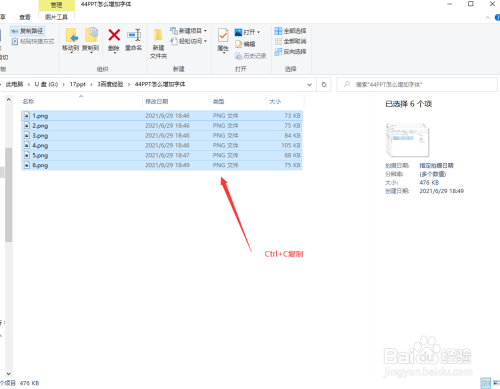The width and height of the screenshot is (500, 389).
Task: Click 17ppt in address breadcrumb
Action: pyautogui.click(x=78, y=84)
